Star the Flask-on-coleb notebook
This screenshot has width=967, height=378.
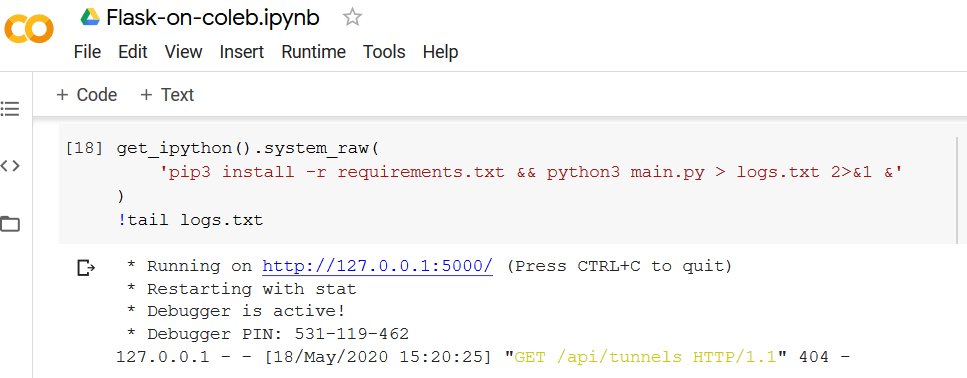point(352,17)
